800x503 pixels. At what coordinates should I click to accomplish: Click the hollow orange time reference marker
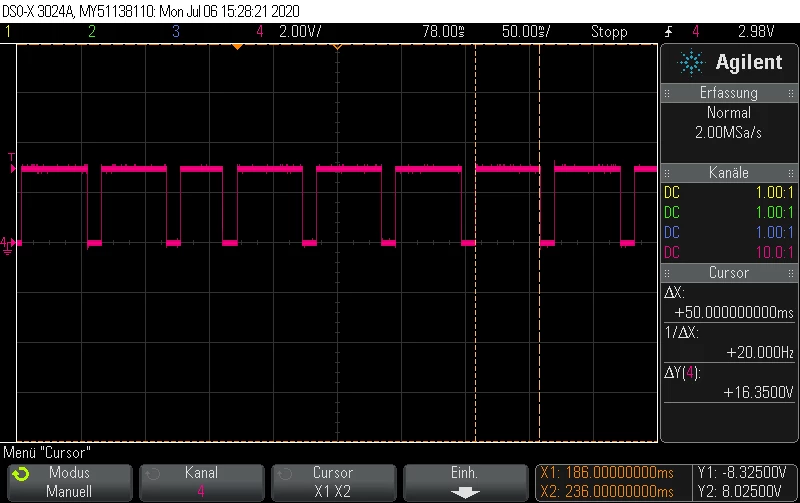click(x=337, y=47)
